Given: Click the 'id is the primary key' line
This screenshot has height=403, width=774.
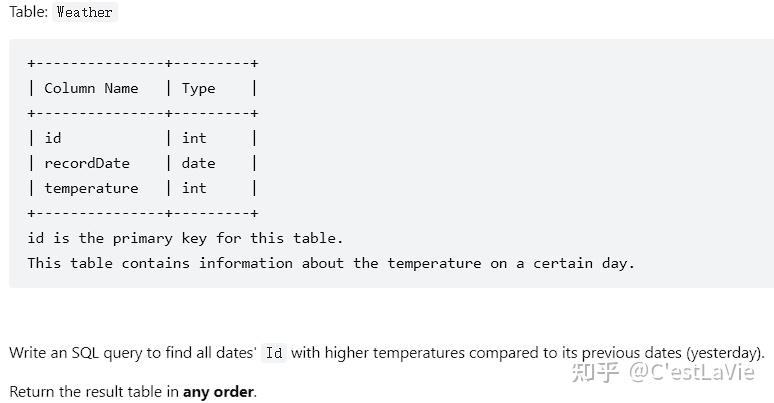Looking at the screenshot, I should pyautogui.click(x=185, y=238).
